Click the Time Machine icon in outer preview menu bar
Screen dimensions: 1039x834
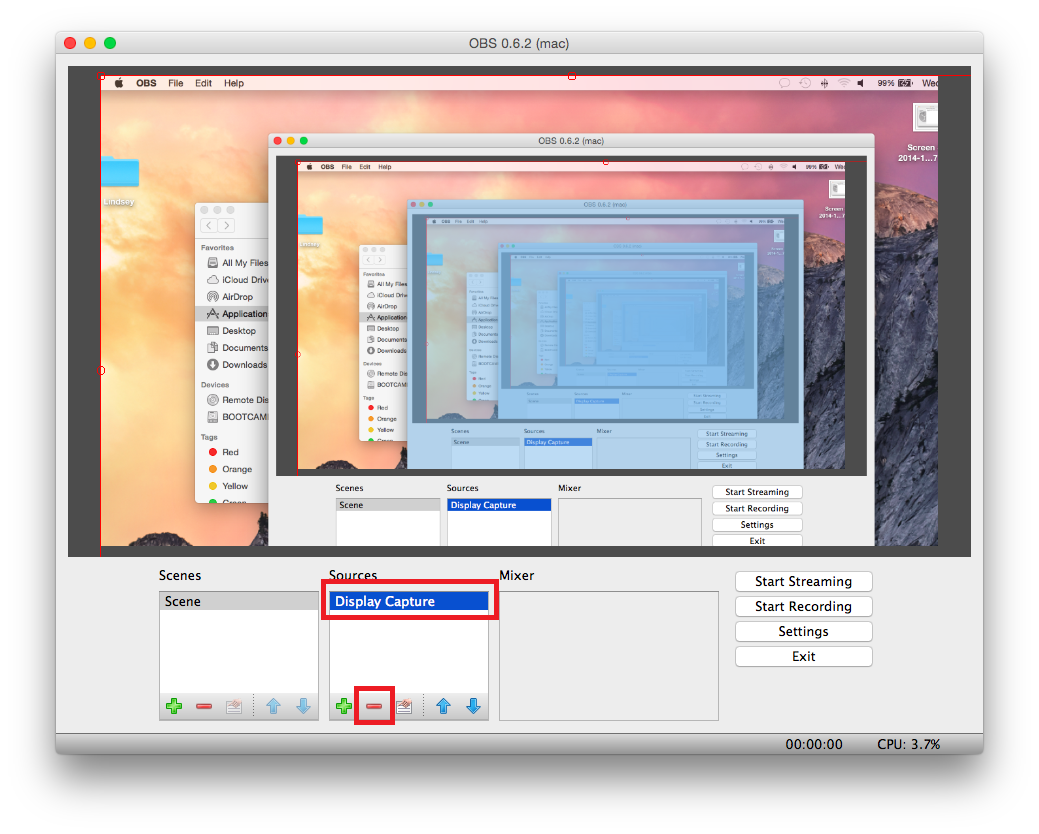[x=804, y=83]
